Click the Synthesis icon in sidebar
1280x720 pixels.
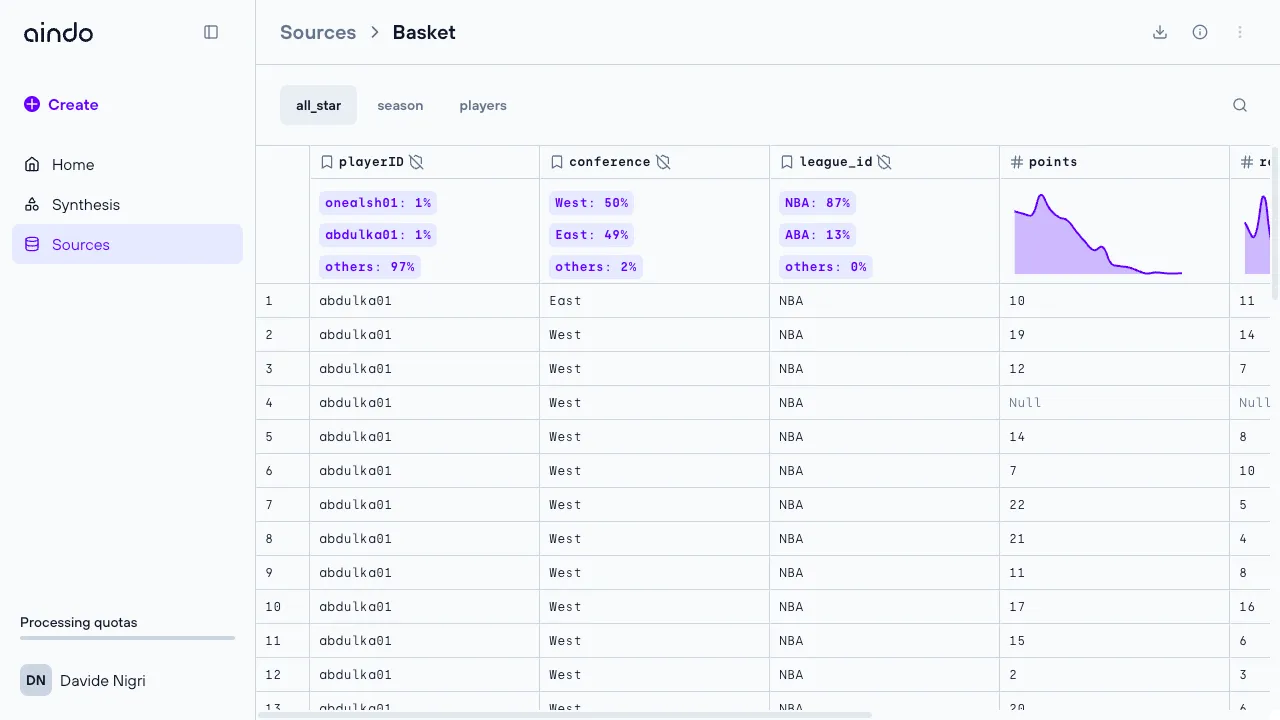pos(32,204)
